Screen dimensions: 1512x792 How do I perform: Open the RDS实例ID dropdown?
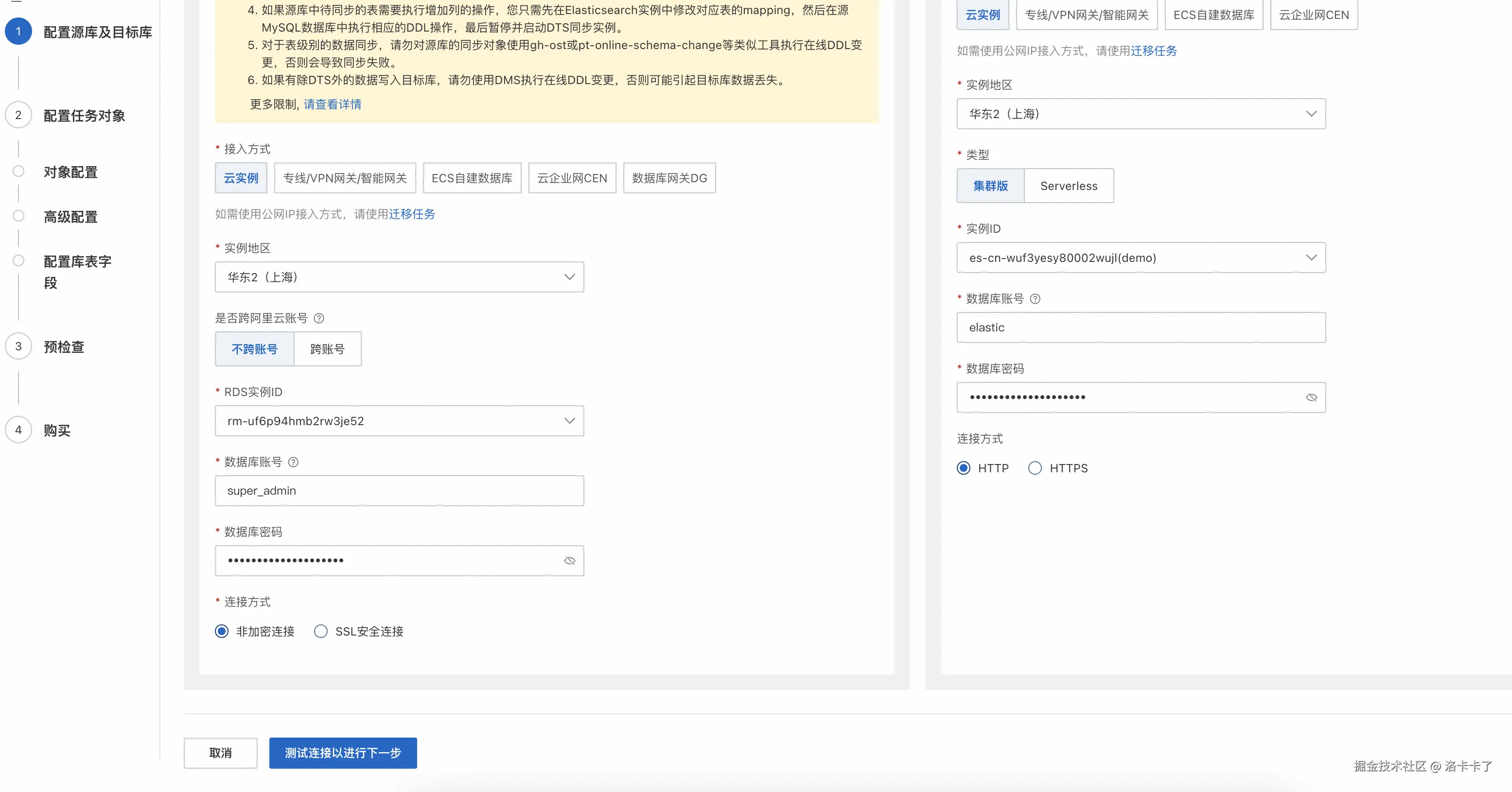[399, 421]
